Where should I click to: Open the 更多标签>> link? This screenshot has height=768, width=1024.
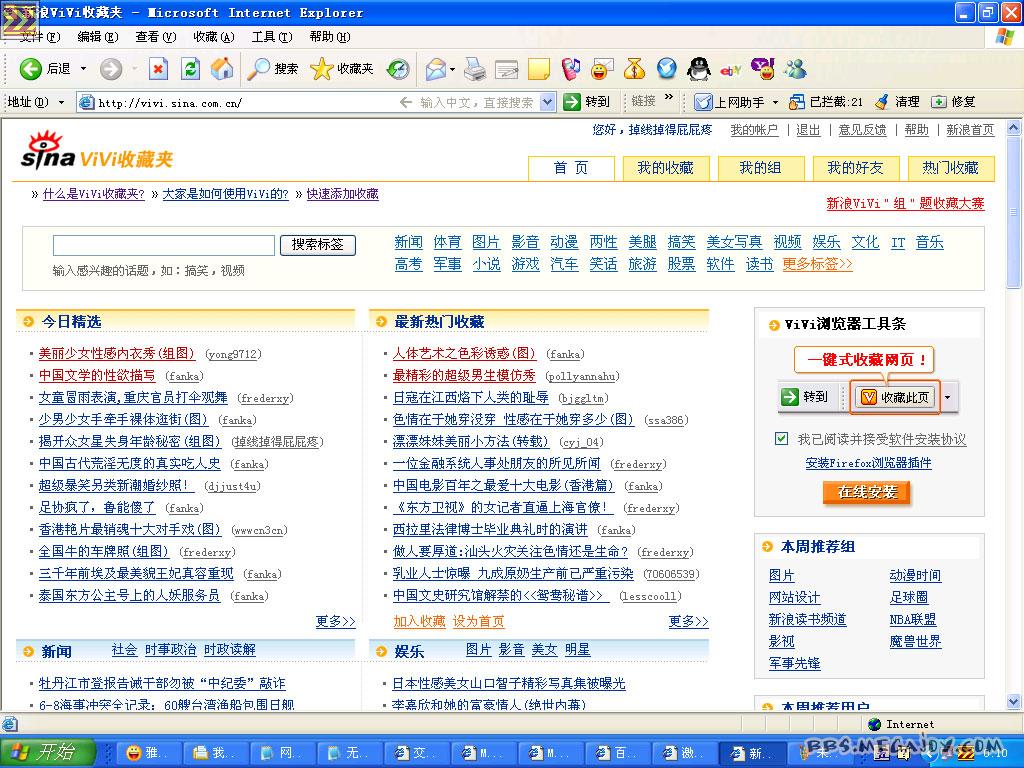click(x=818, y=264)
